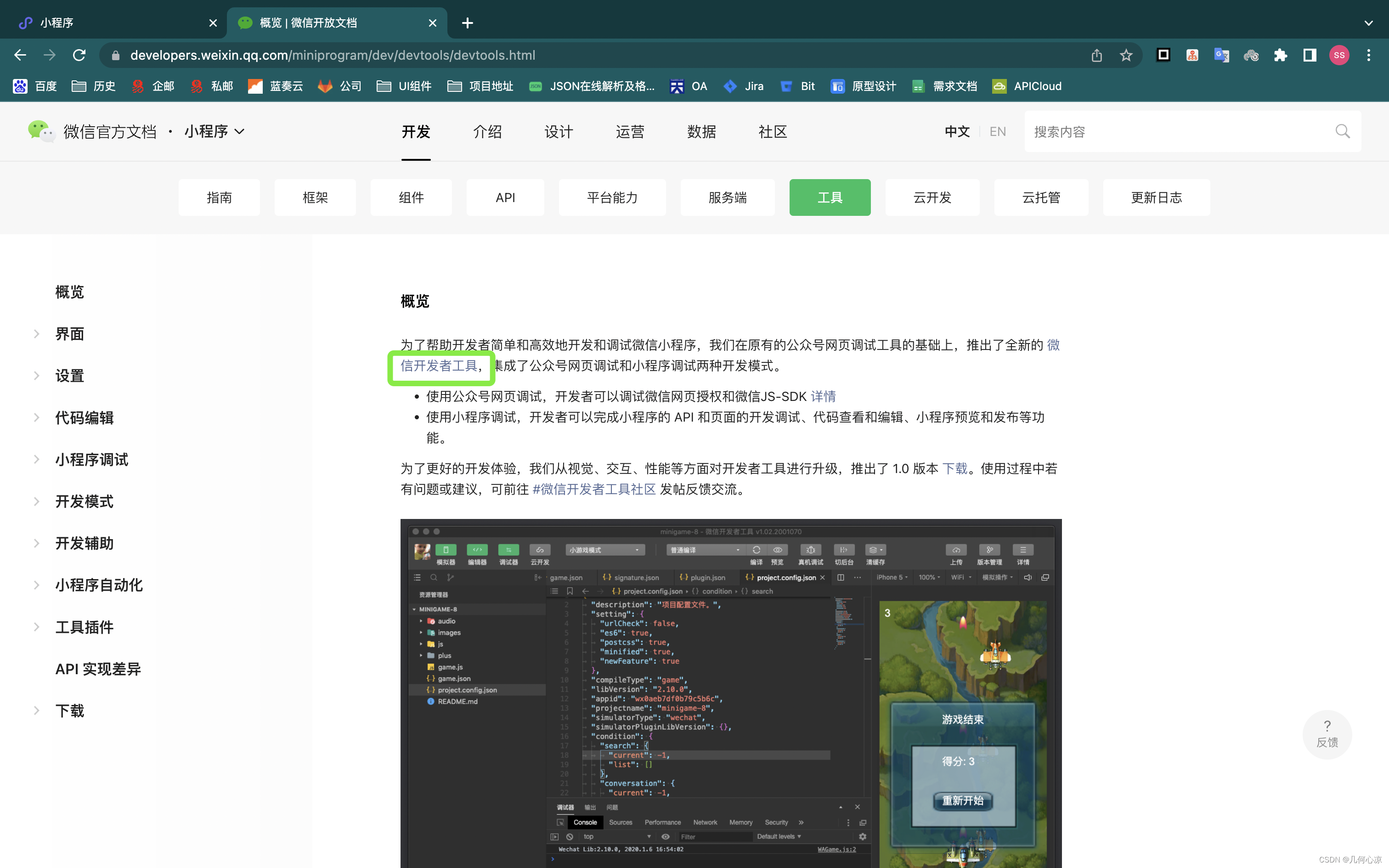Image resolution: width=1389 pixels, height=868 pixels.
Task: Open the OA bookmark
Action: 689,86
